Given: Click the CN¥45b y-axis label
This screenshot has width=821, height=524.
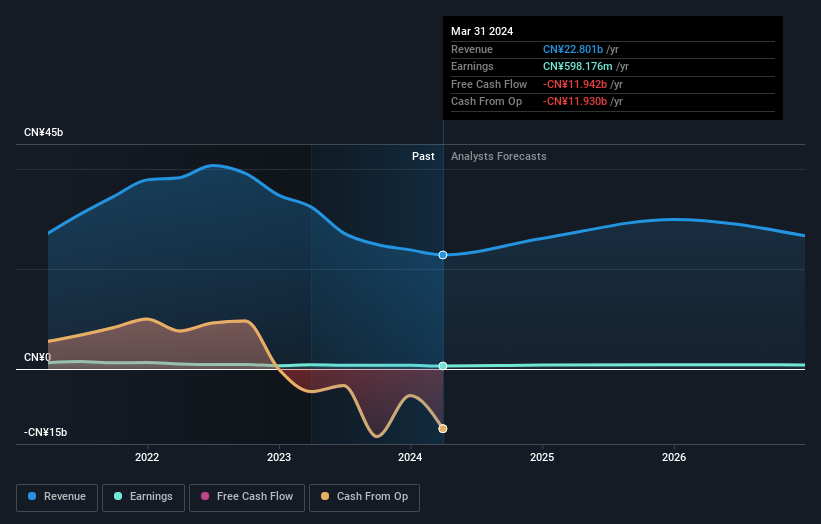Looking at the screenshot, I should 43,132.
